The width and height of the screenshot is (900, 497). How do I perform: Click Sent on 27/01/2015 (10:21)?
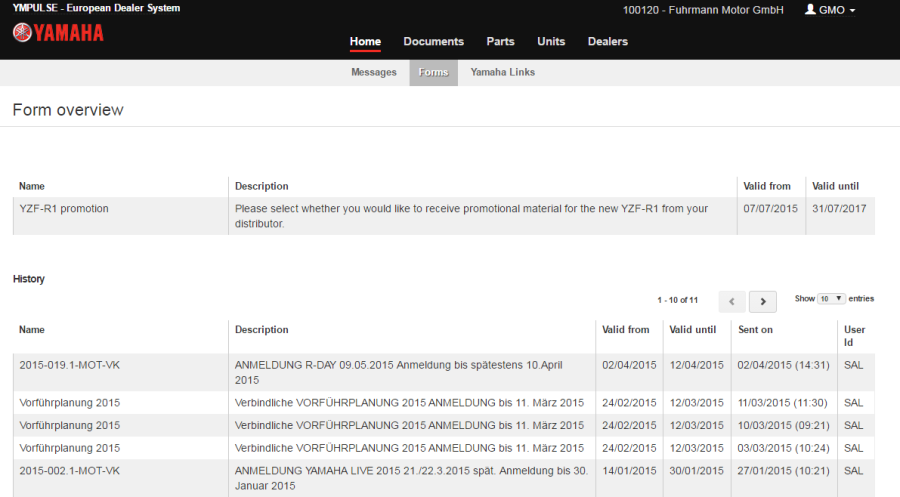[x=783, y=471]
